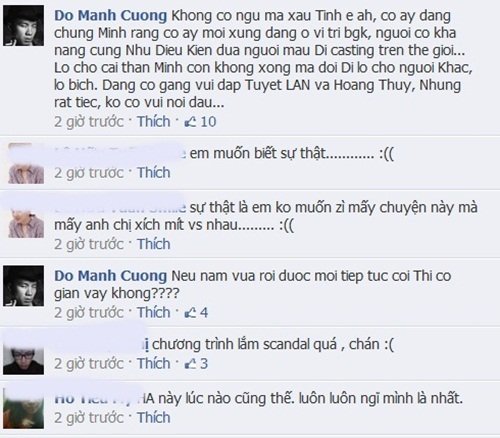Open the '2 giờ trước' timestamp under 'ngĩ mình là nhất'
The image size is (500, 438).
click(x=89, y=418)
